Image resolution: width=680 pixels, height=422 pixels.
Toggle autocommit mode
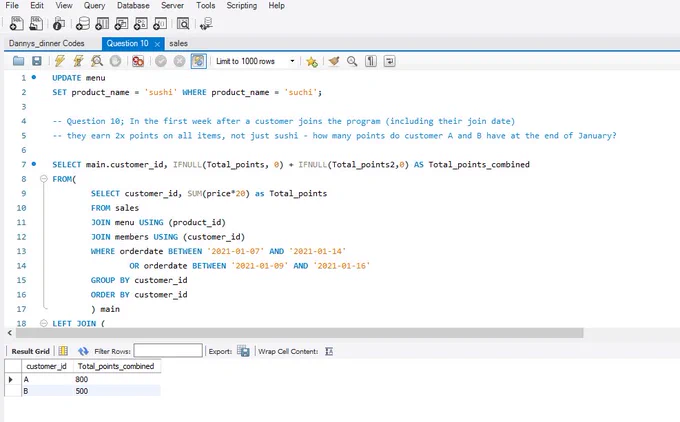point(198,61)
